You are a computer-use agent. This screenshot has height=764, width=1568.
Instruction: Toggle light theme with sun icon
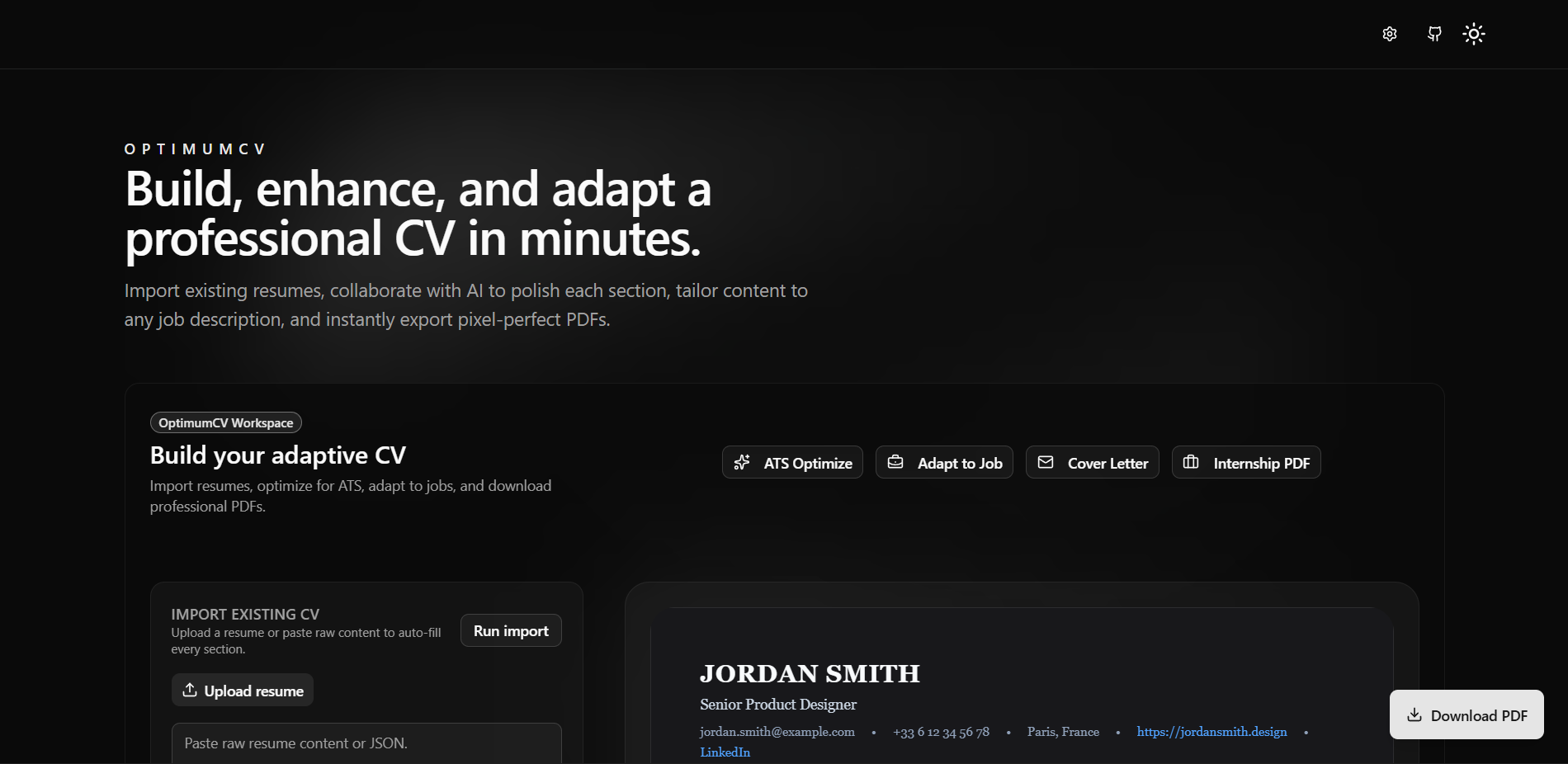click(x=1474, y=34)
